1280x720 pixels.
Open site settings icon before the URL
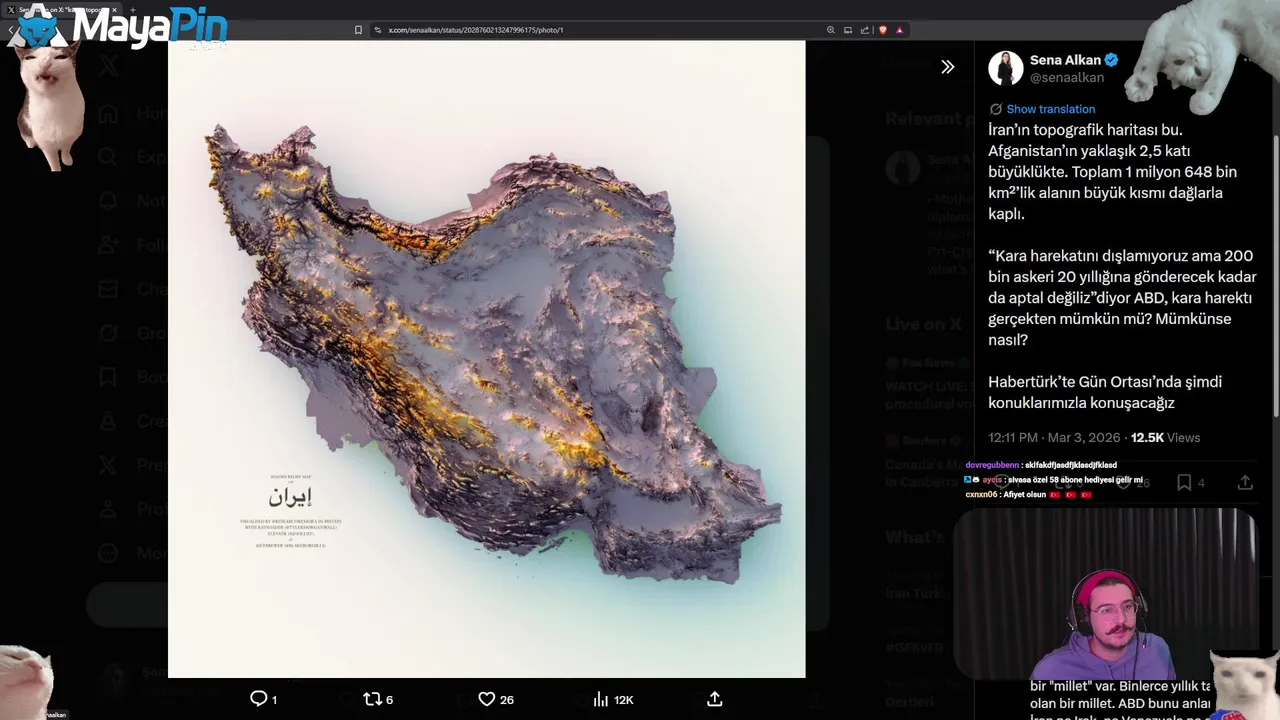coord(378,30)
